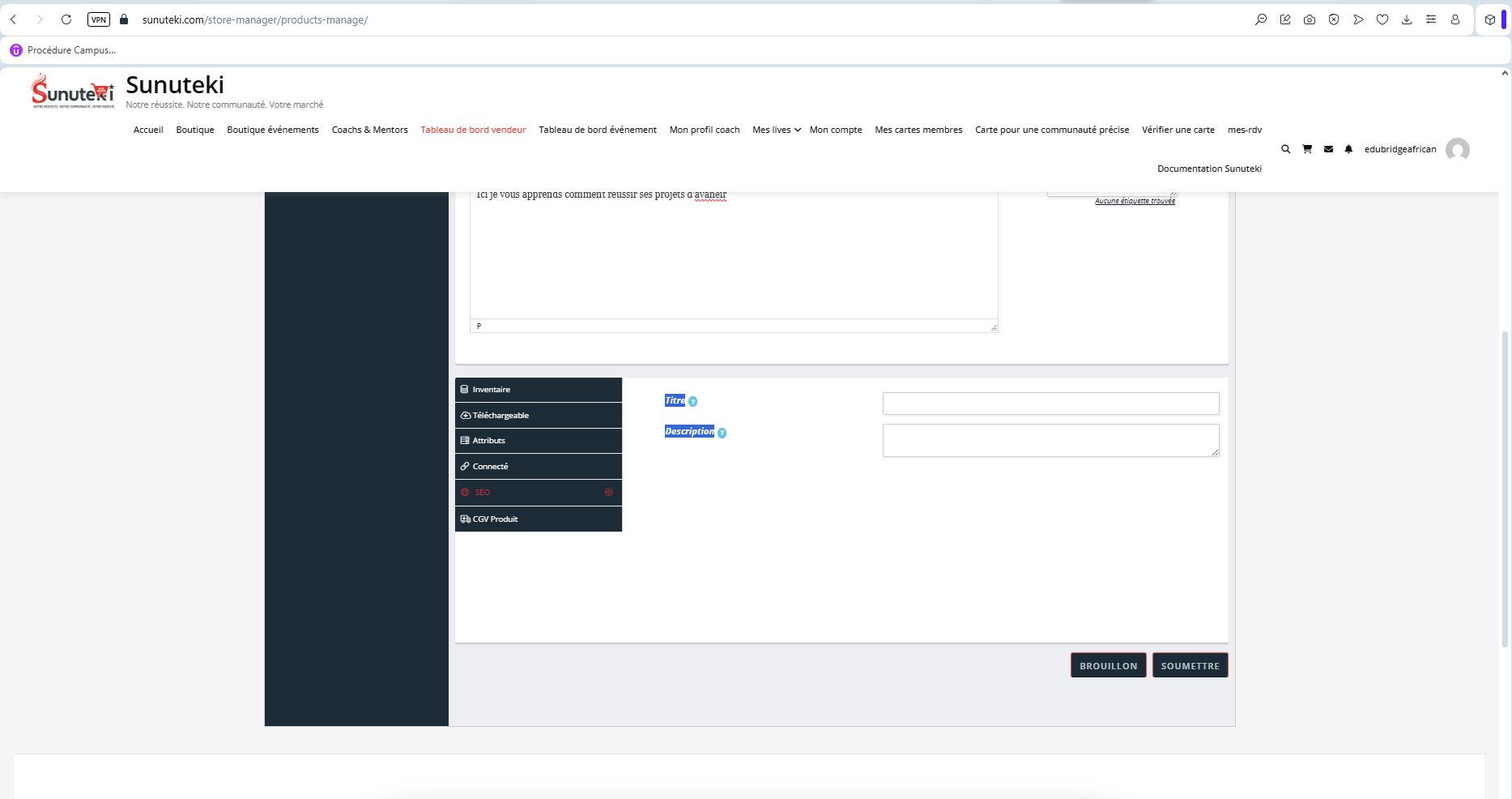1512x799 pixels.
Task: Reload the page with the refresh button
Action: click(x=66, y=19)
